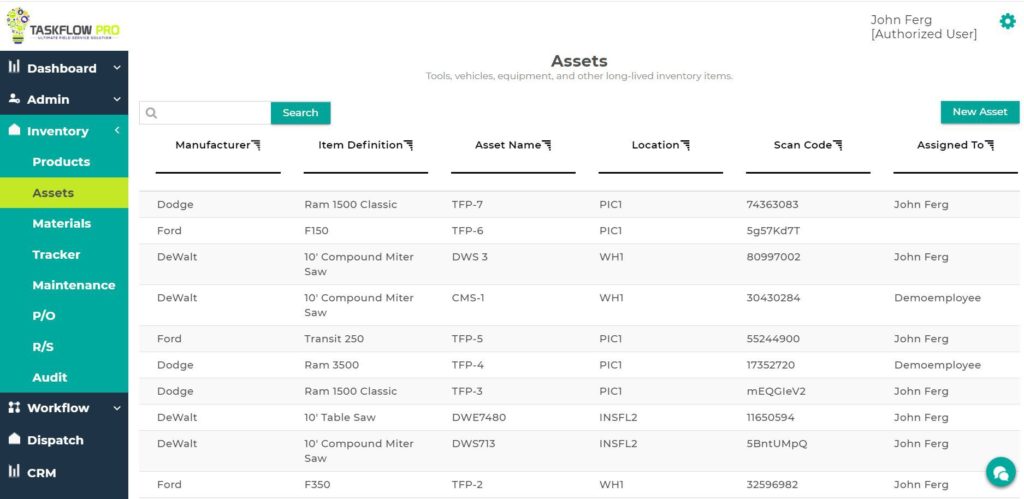Click the Assigned To filter icon

click(x=989, y=146)
